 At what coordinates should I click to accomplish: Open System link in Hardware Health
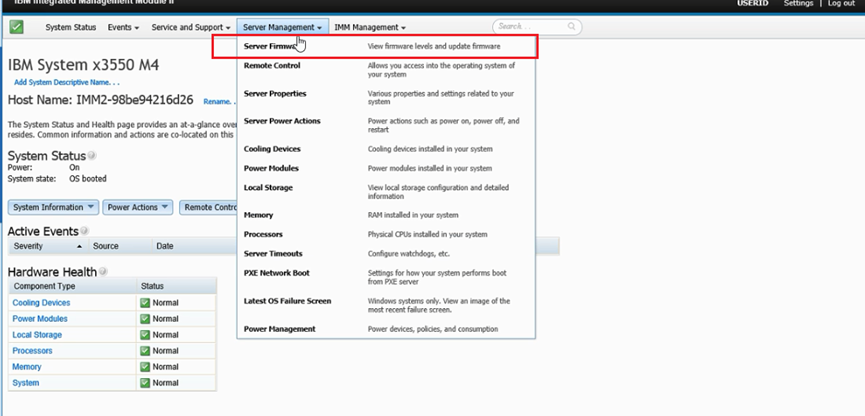[x=26, y=383]
